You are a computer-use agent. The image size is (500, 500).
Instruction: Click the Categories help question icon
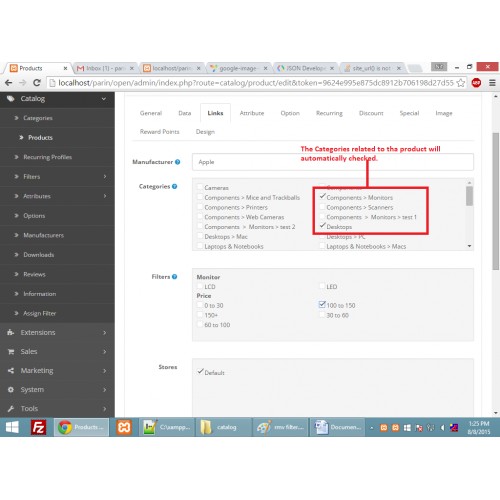[174, 186]
